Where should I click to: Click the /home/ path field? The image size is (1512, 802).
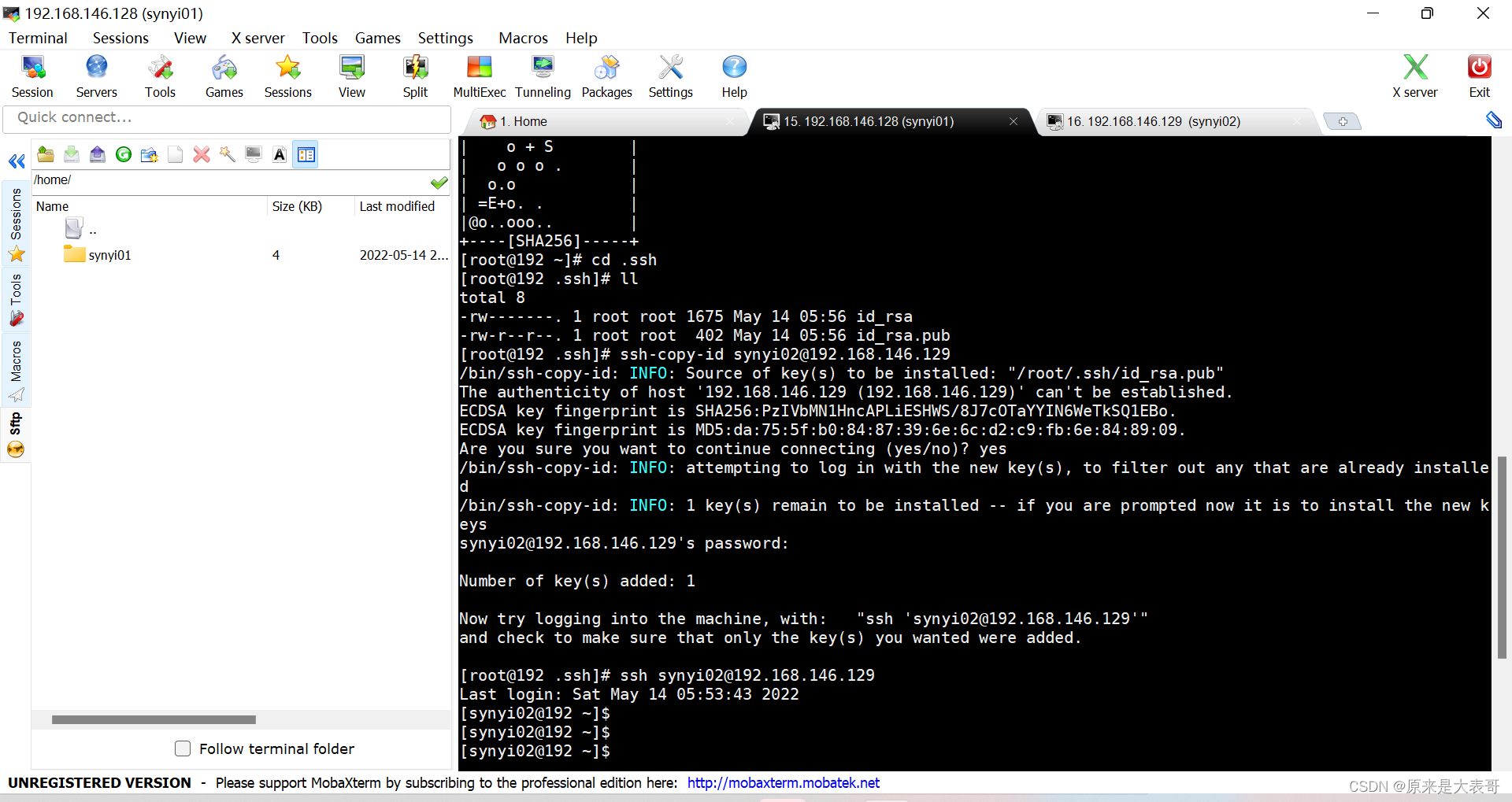228,180
